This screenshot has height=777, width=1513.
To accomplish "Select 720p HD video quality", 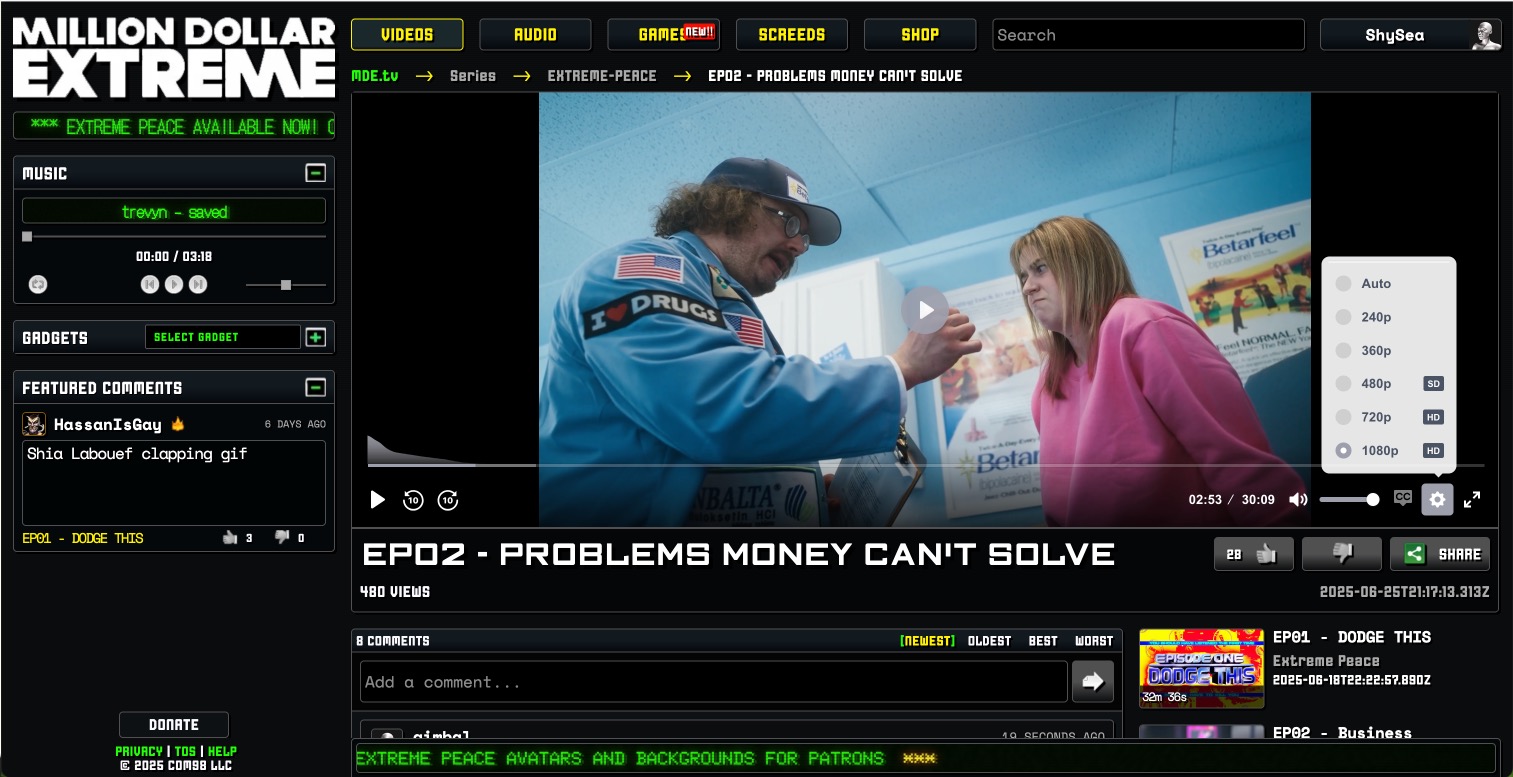I will pos(1389,417).
